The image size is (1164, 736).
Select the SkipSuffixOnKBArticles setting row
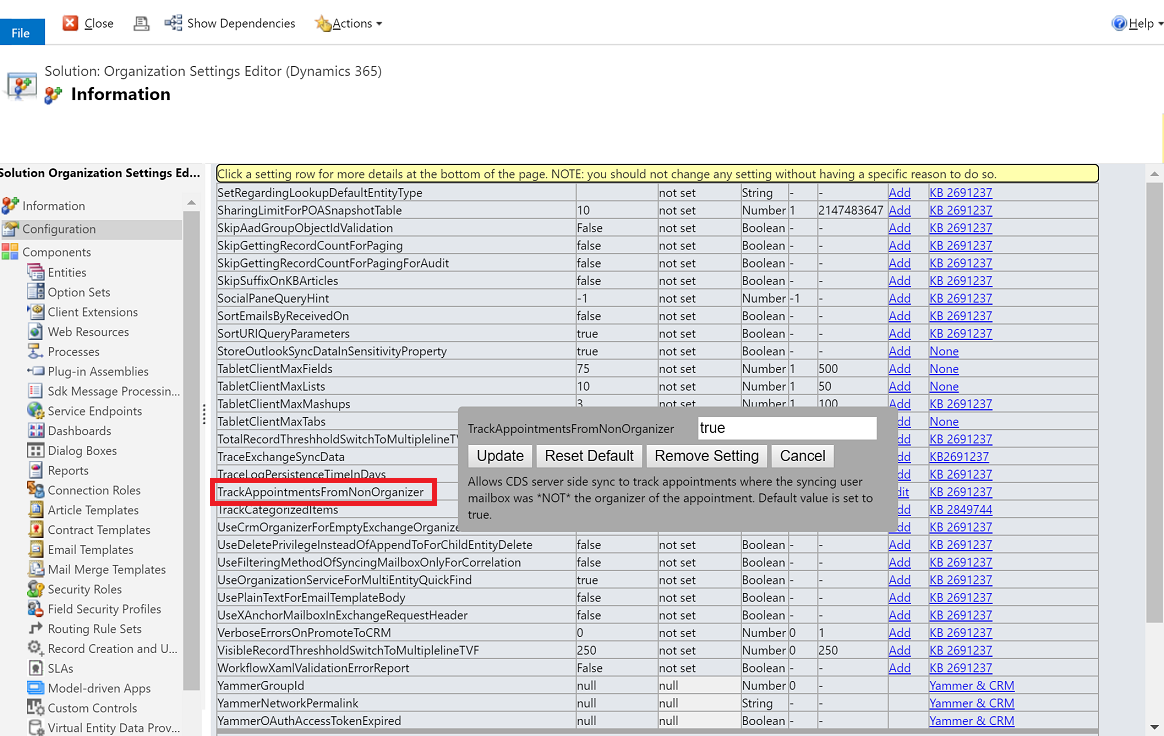[x=657, y=281]
